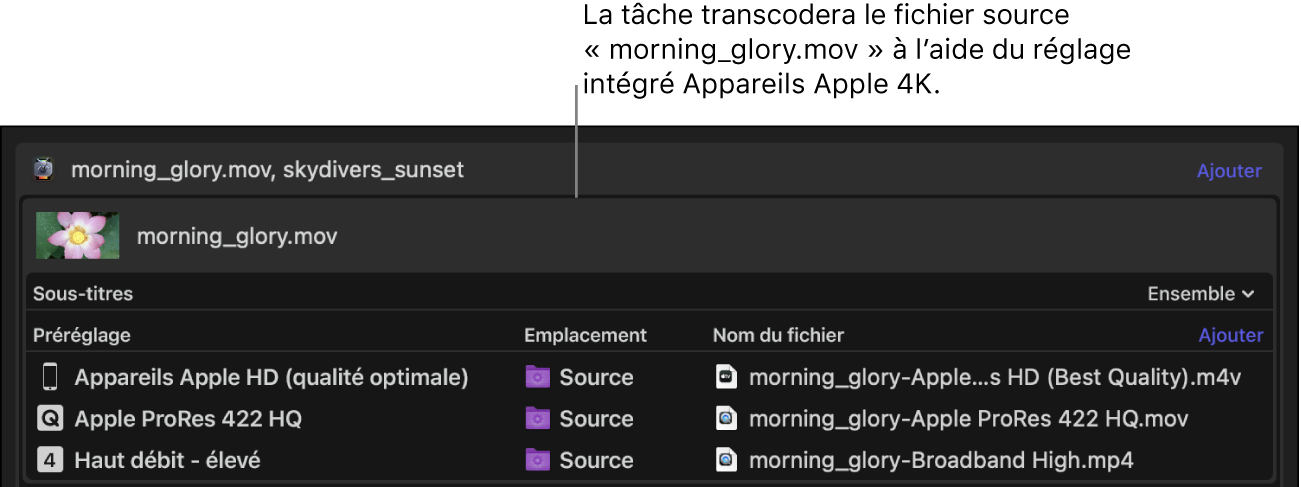The image size is (1301, 487).
Task: Click Ajouter in the batch header row
Action: [1229, 171]
